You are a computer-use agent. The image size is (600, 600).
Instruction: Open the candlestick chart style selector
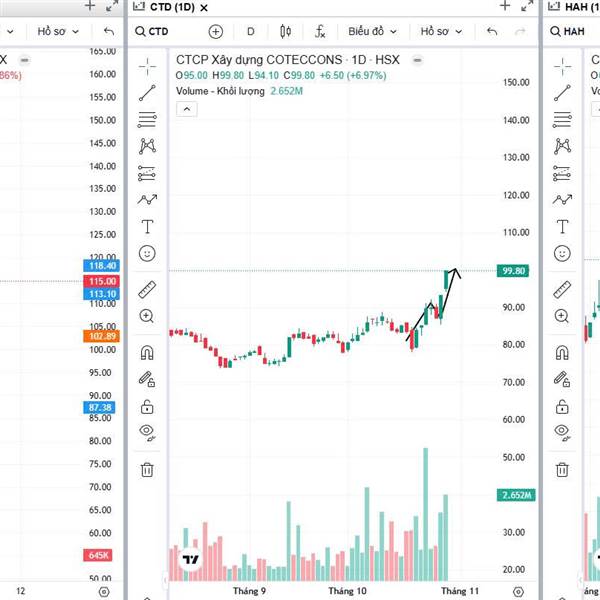(285, 31)
